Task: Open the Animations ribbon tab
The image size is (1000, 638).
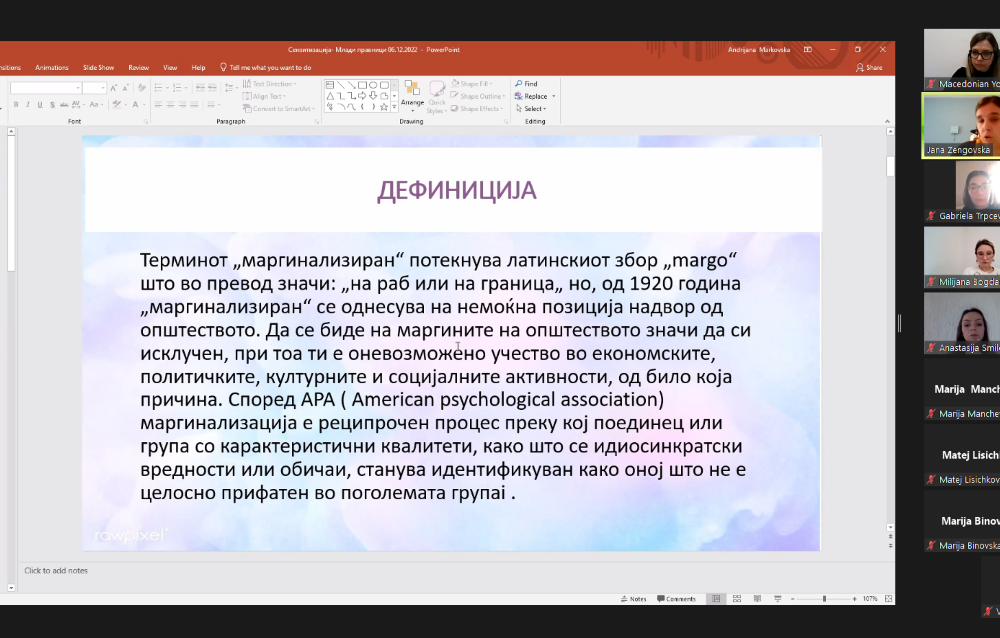Action: tap(51, 67)
